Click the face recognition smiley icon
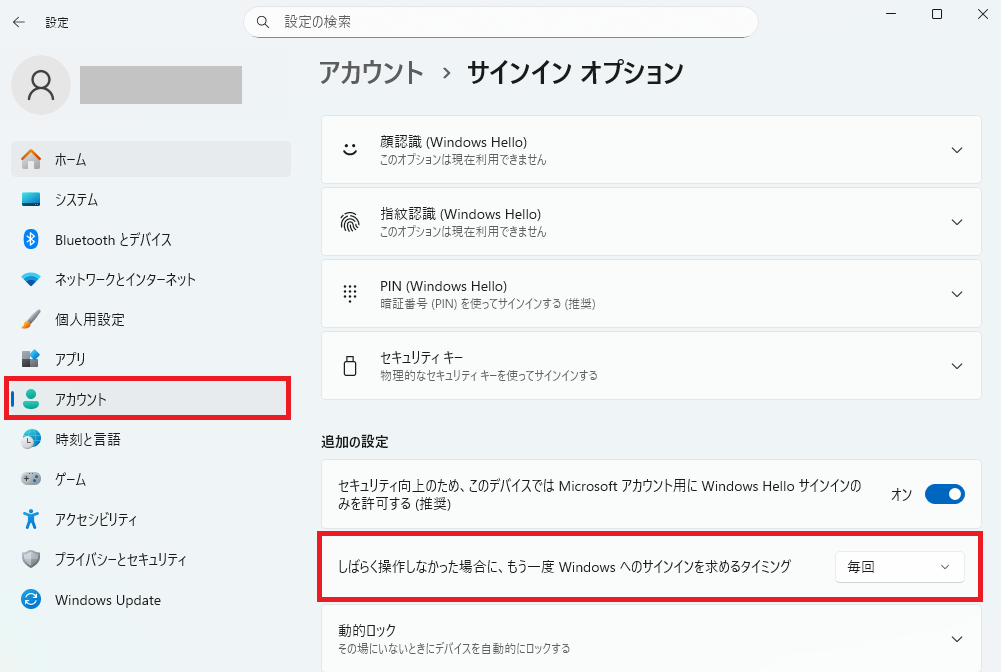Screen dimensions: 1001x672 tap(350, 149)
